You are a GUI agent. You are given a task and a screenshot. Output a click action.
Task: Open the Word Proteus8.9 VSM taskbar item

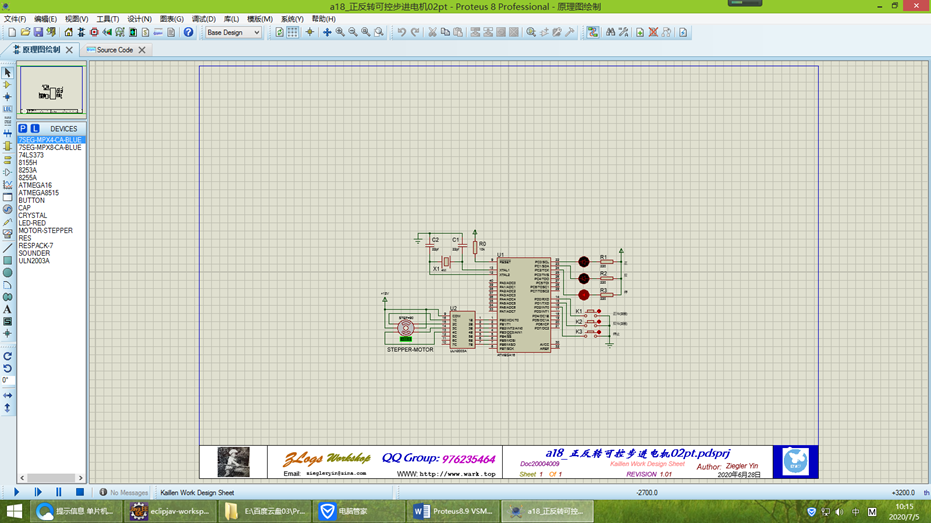pos(453,511)
